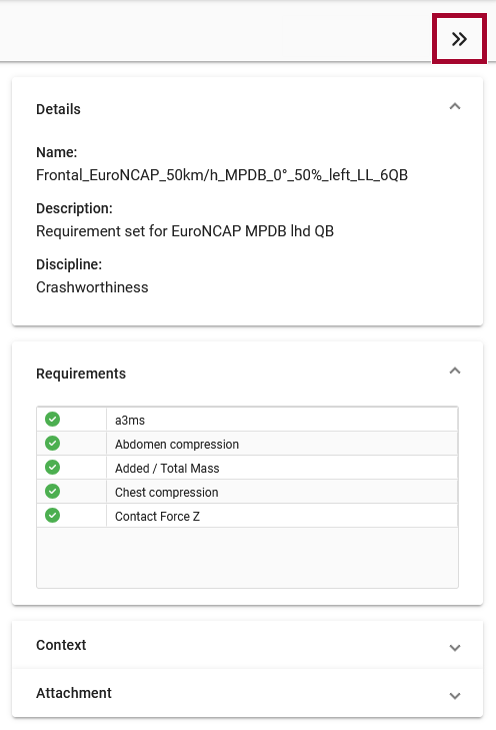Click green status icon for Added / Total Mass
The width and height of the screenshot is (496, 730).
53,467
